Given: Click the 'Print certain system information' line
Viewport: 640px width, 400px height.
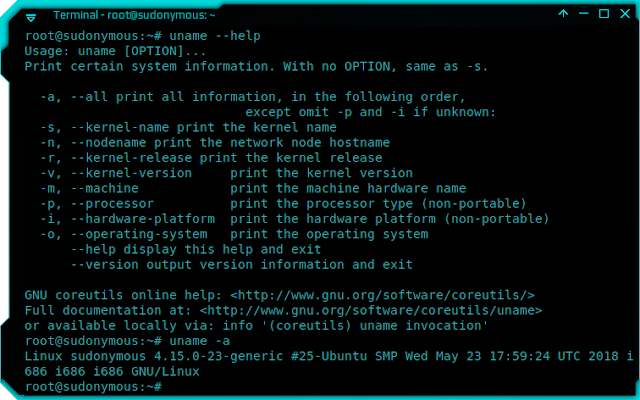Looking at the screenshot, I should (x=256, y=66).
